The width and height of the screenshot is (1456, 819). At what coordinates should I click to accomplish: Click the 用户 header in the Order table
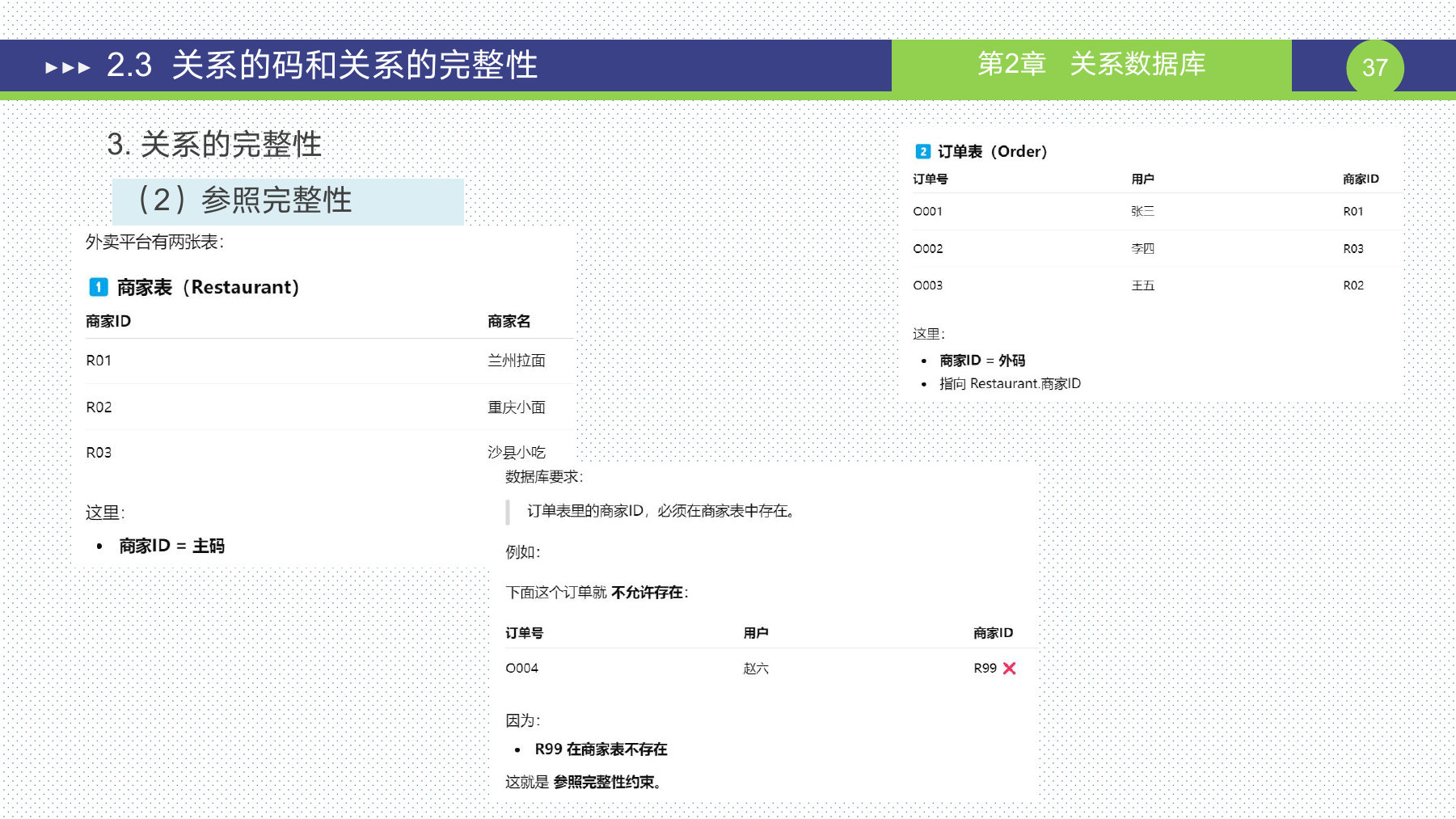click(1142, 179)
